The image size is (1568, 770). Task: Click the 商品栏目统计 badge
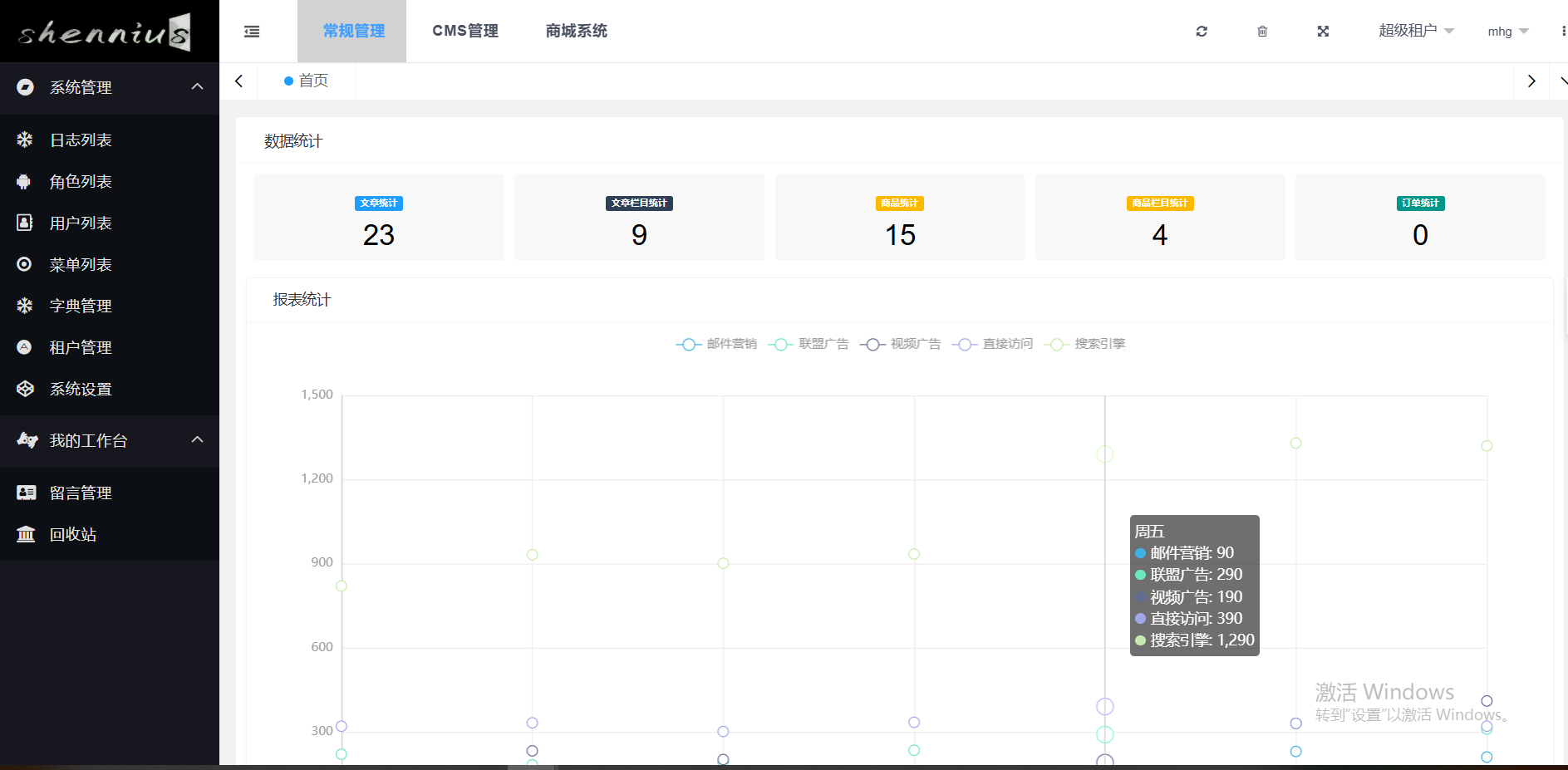1160,204
